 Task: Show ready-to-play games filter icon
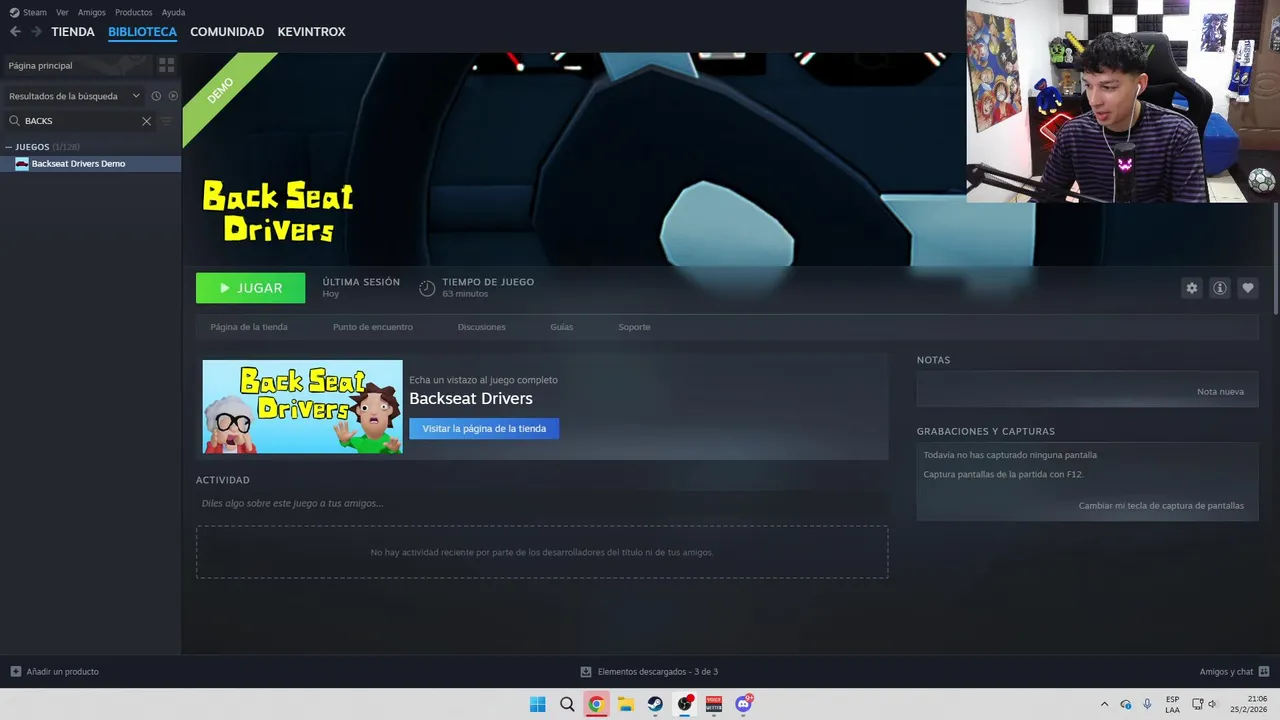[x=173, y=96]
